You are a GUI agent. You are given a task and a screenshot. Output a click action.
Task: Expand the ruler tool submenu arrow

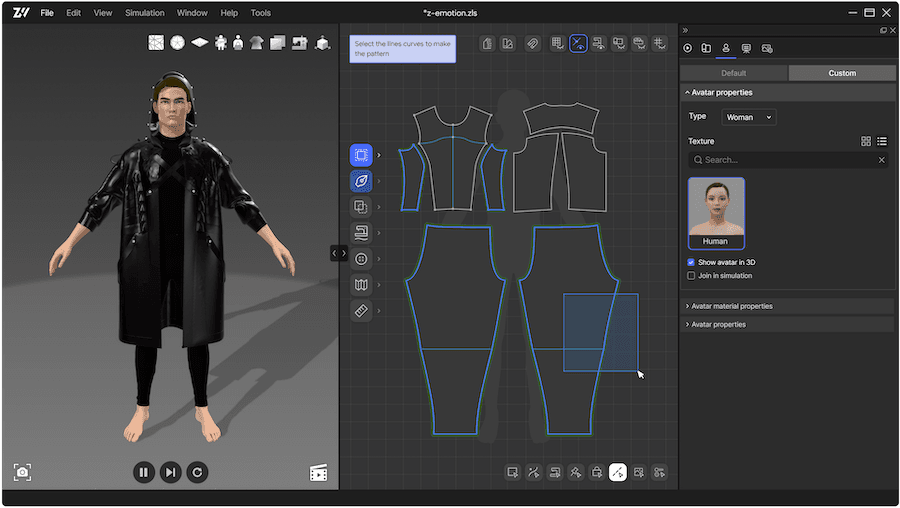pos(379,311)
